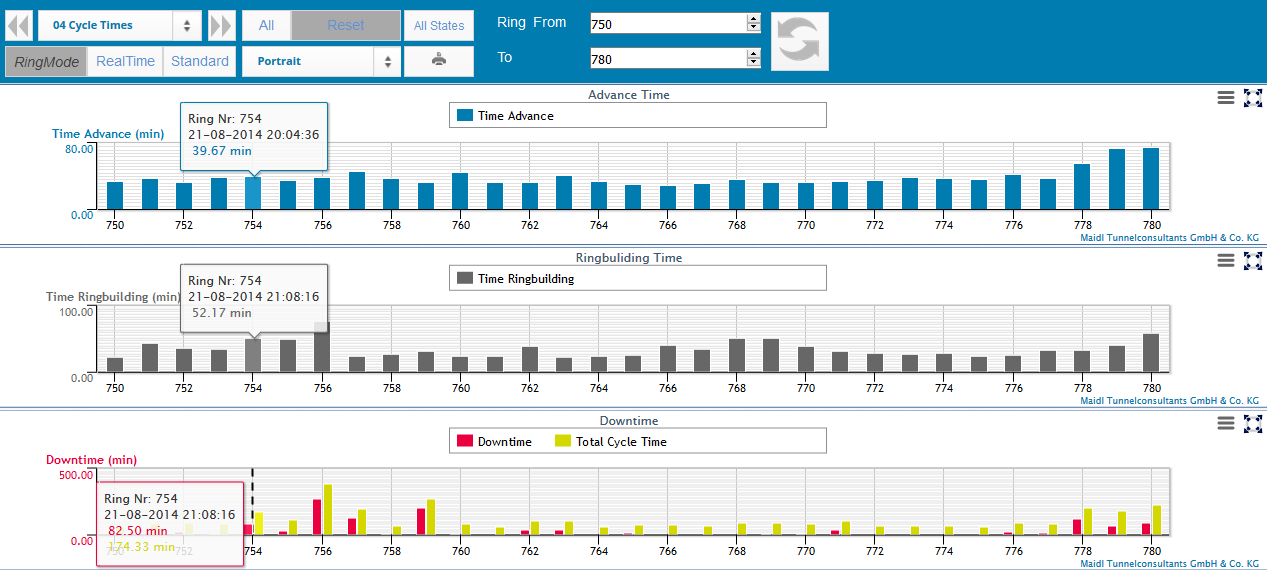1267x570 pixels.
Task: Expand Downtime chart to fullscreen
Action: [x=1252, y=423]
